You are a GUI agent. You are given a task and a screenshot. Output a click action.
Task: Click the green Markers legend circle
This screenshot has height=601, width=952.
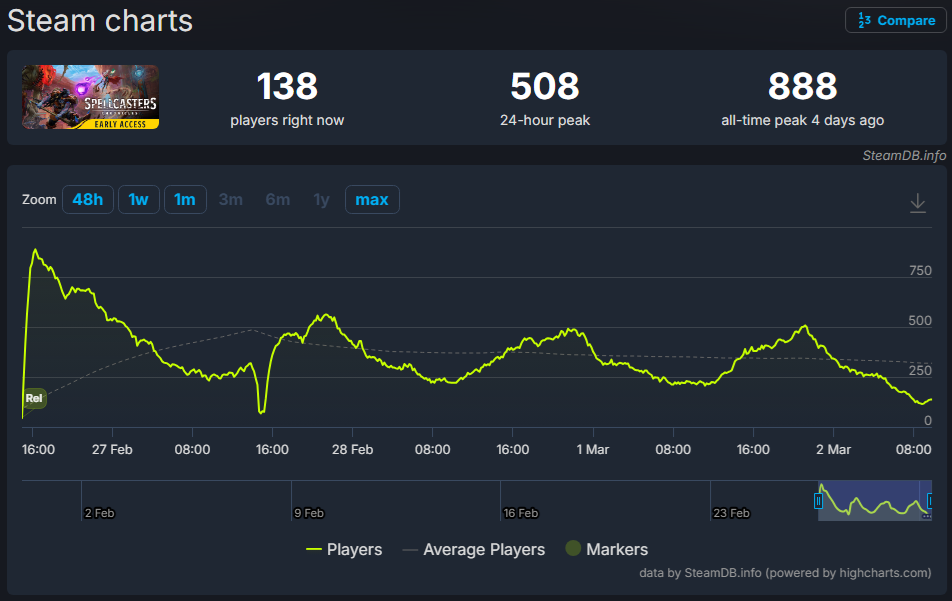573,548
